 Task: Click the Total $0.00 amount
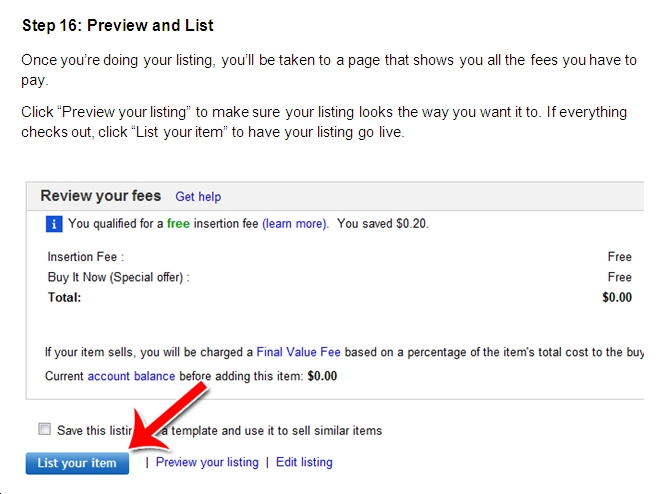pyautogui.click(x=617, y=297)
